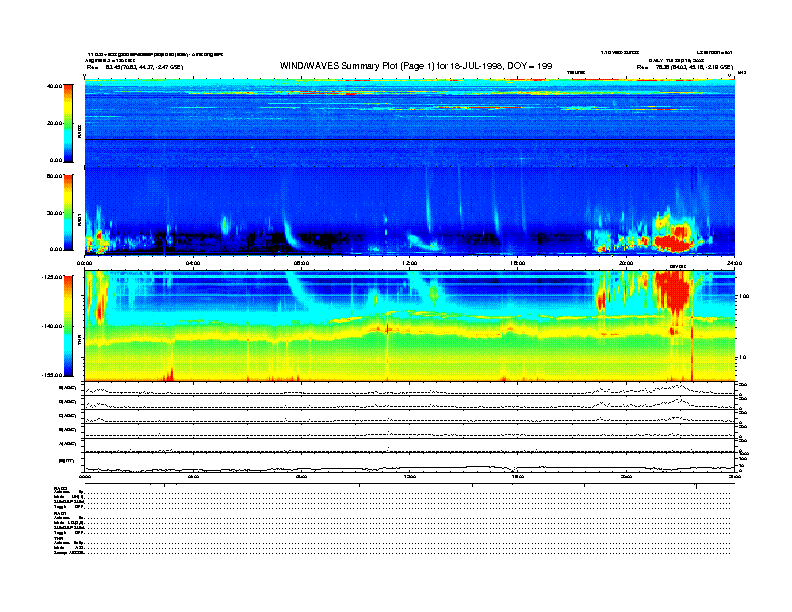Image resolution: width=792 pixels, height=612 pixels.
Task: Click the 24:00 tick label under RAD1 panel
Action: 734,263
